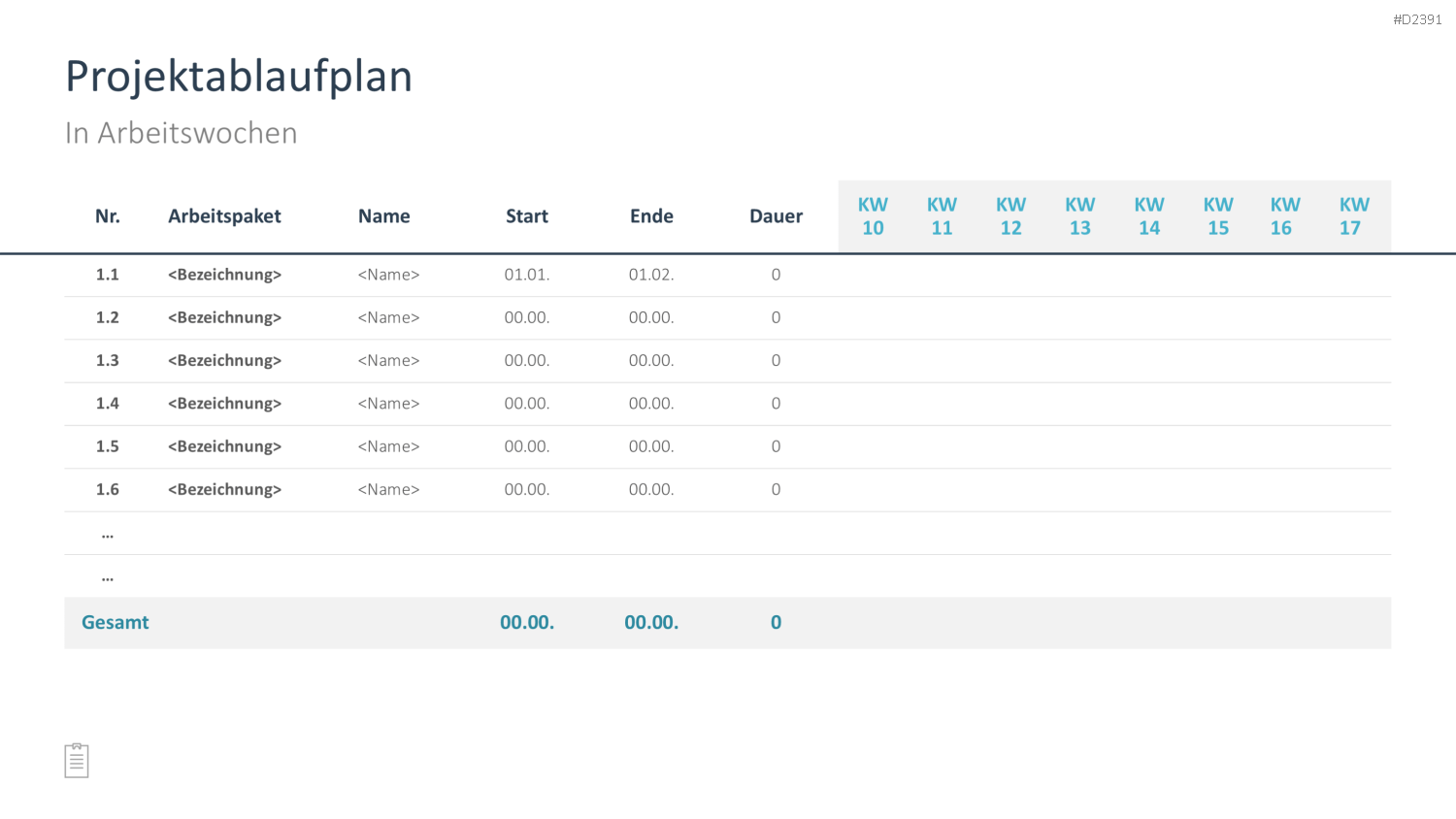1456x819 pixels.
Task: Click the <Name> cell in row 1.5
Action: (x=388, y=446)
